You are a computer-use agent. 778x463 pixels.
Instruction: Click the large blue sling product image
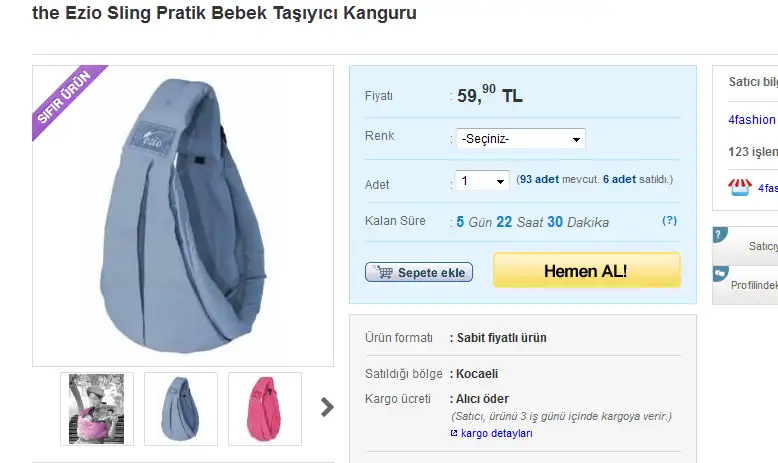(183, 216)
